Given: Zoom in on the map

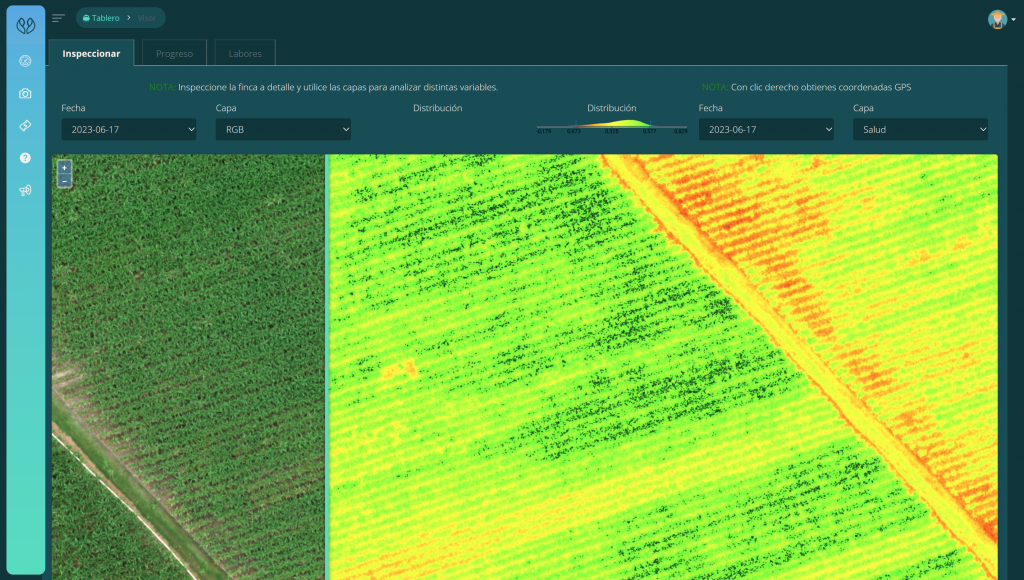Looking at the screenshot, I should click(64, 167).
